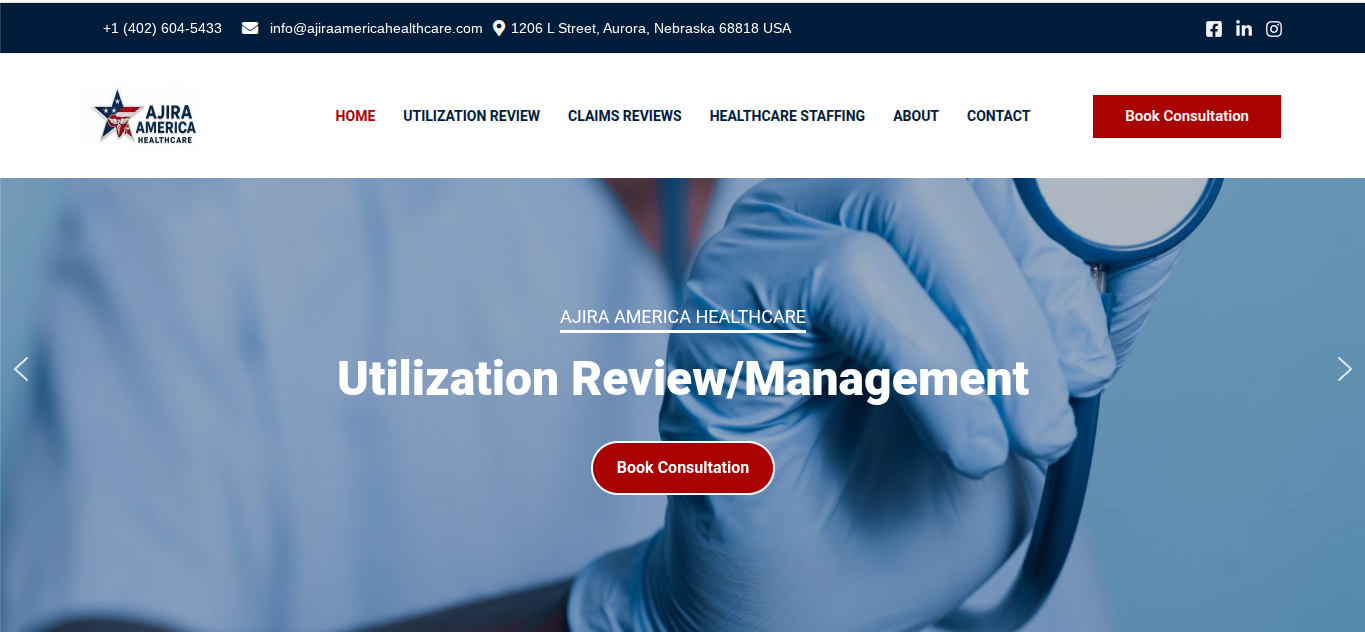This screenshot has width=1365, height=632.
Task: Open the Healthcare Staffing page
Action: pos(787,116)
